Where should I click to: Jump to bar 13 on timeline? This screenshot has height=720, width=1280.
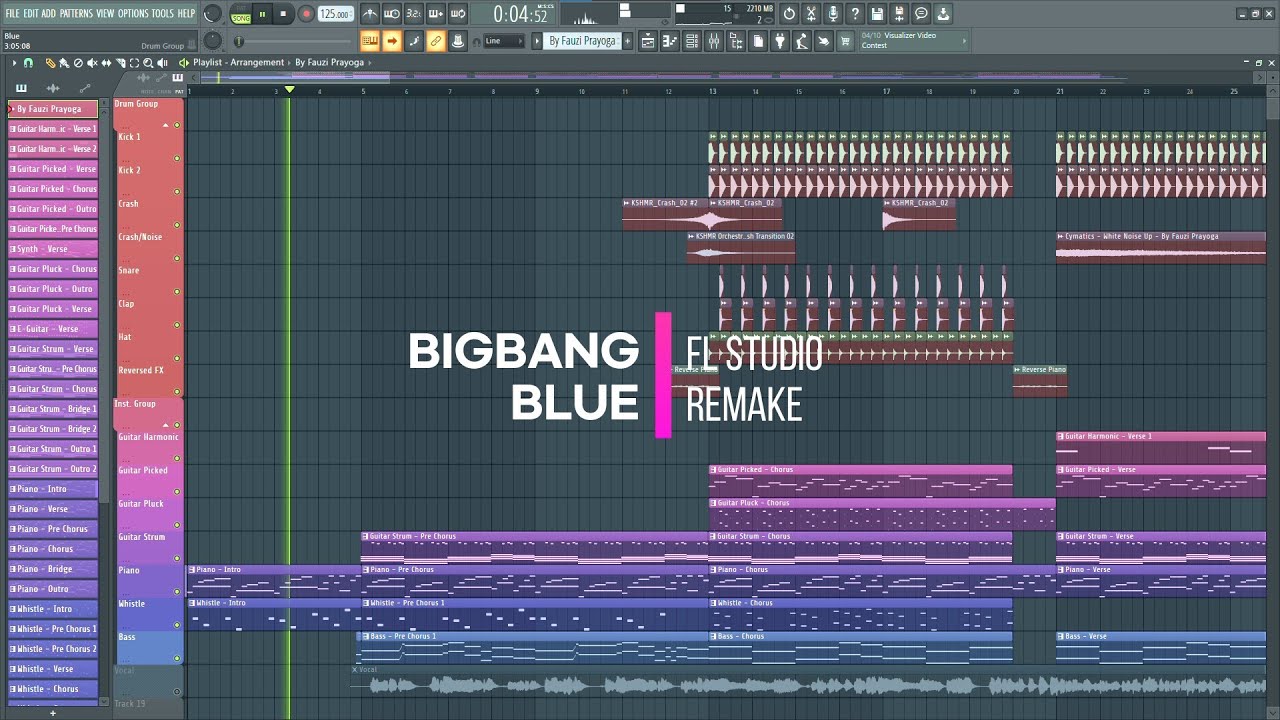click(x=713, y=91)
